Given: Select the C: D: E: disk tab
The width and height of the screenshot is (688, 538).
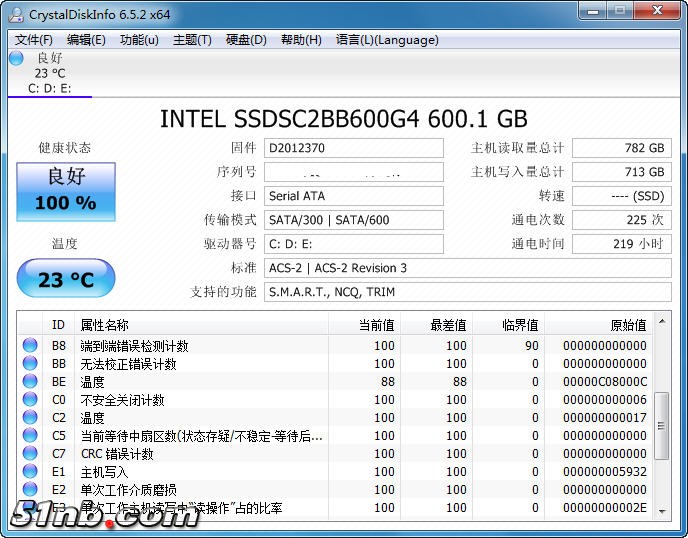Looking at the screenshot, I should [x=48, y=88].
